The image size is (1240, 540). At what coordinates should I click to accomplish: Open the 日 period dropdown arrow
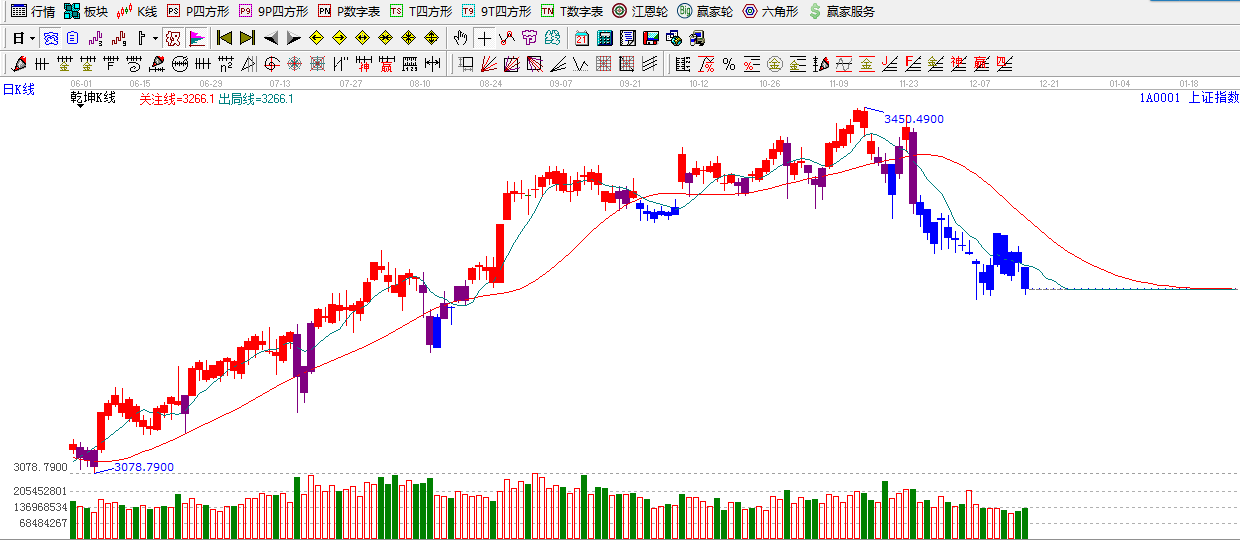pos(32,38)
